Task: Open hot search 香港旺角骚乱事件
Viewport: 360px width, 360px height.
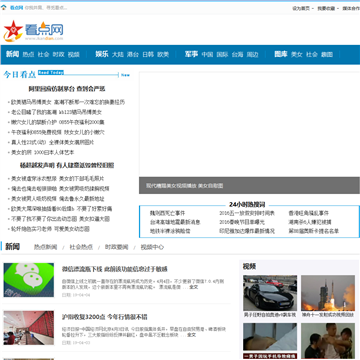Action: click(x=309, y=213)
